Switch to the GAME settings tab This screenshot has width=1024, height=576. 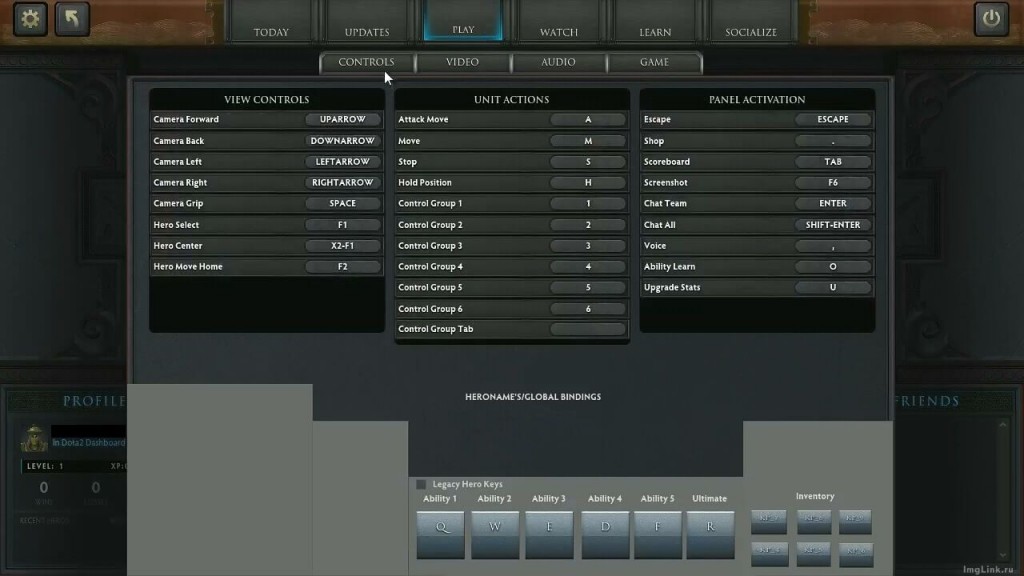pyautogui.click(x=654, y=62)
